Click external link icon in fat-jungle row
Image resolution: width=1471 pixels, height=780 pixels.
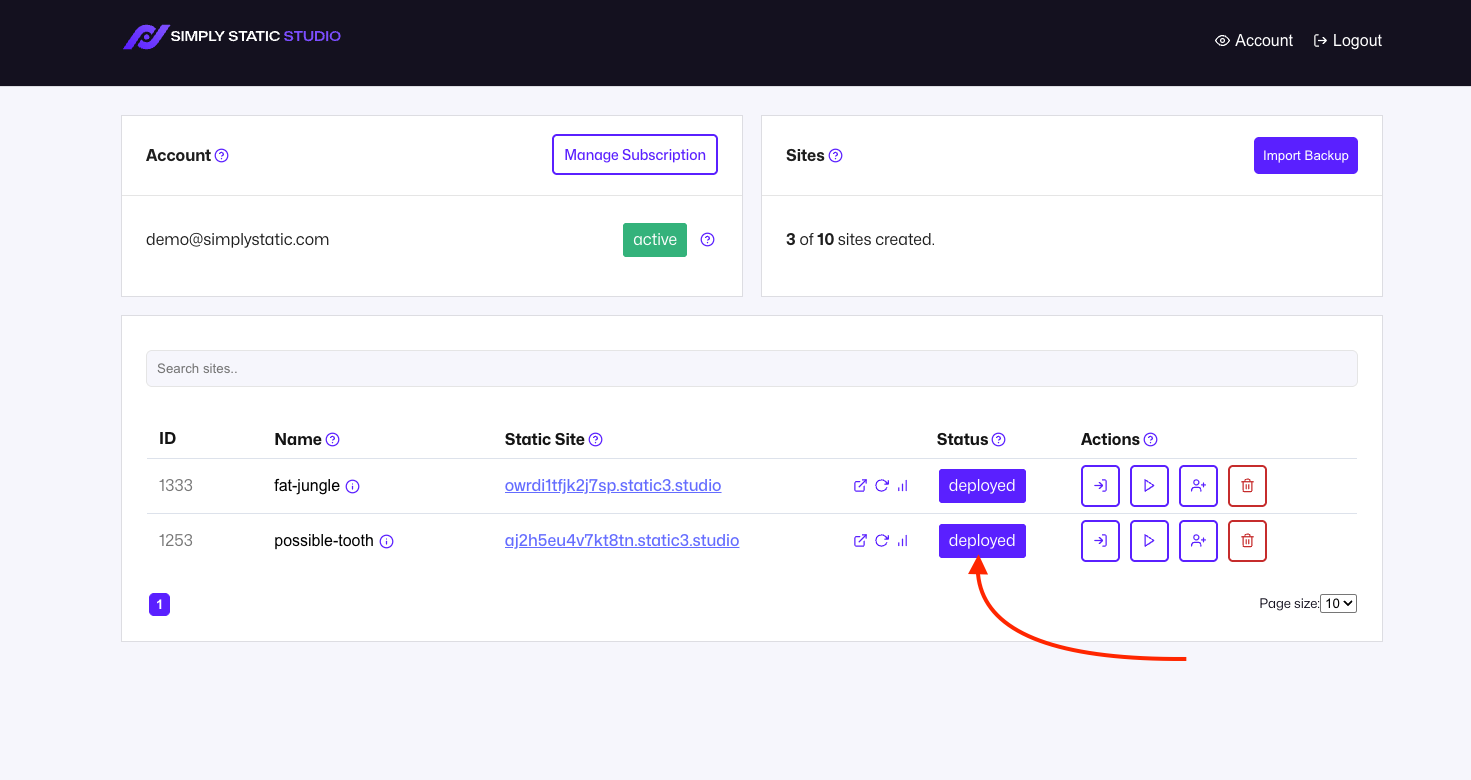[x=860, y=486]
